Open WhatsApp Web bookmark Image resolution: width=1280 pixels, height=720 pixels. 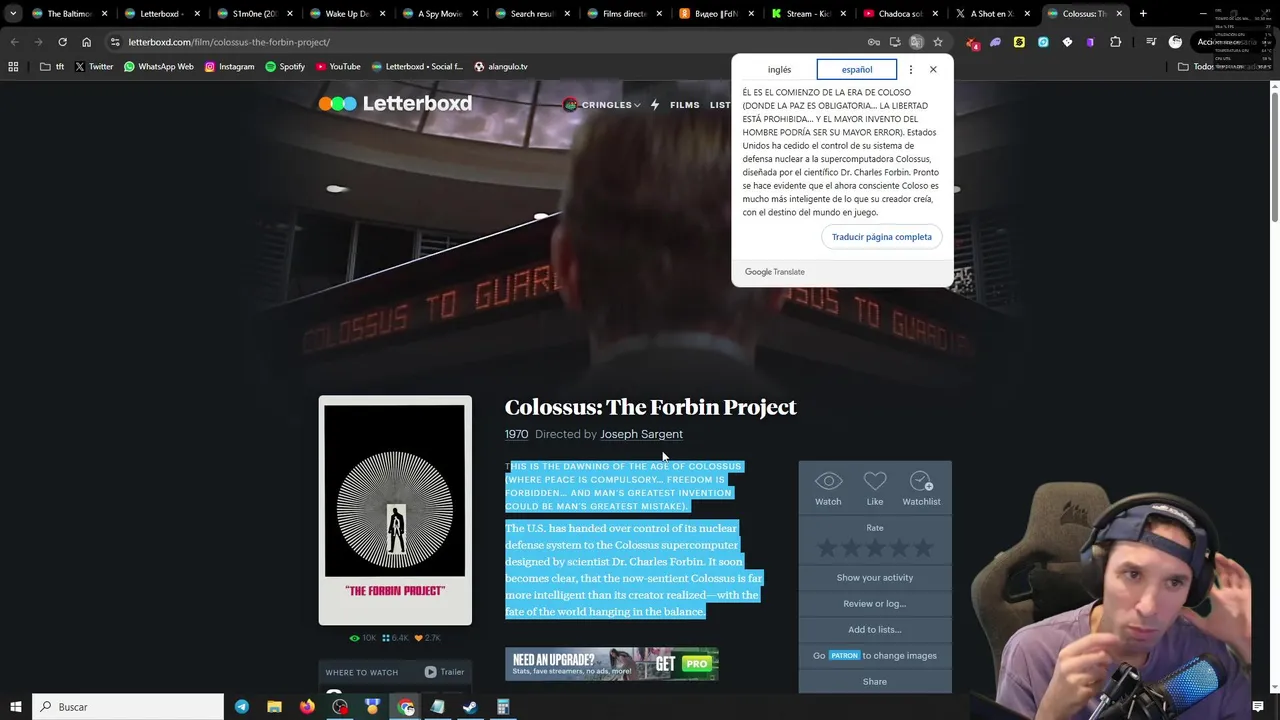[158, 66]
